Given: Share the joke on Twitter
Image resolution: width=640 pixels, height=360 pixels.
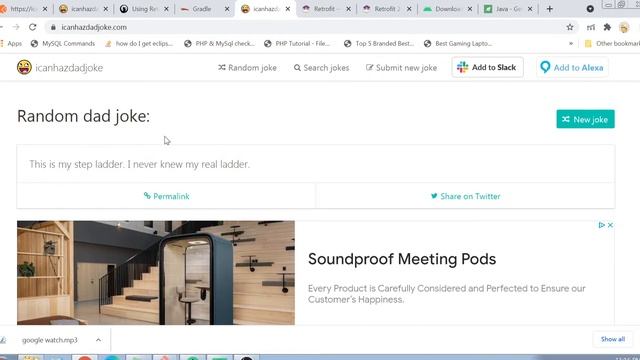Looking at the screenshot, I should point(465,196).
